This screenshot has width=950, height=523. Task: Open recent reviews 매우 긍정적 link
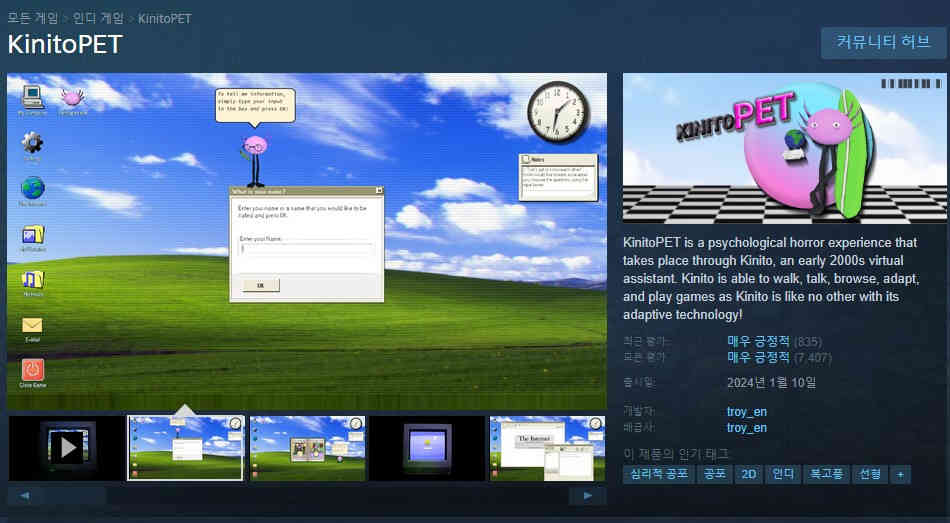pyautogui.click(x=759, y=341)
